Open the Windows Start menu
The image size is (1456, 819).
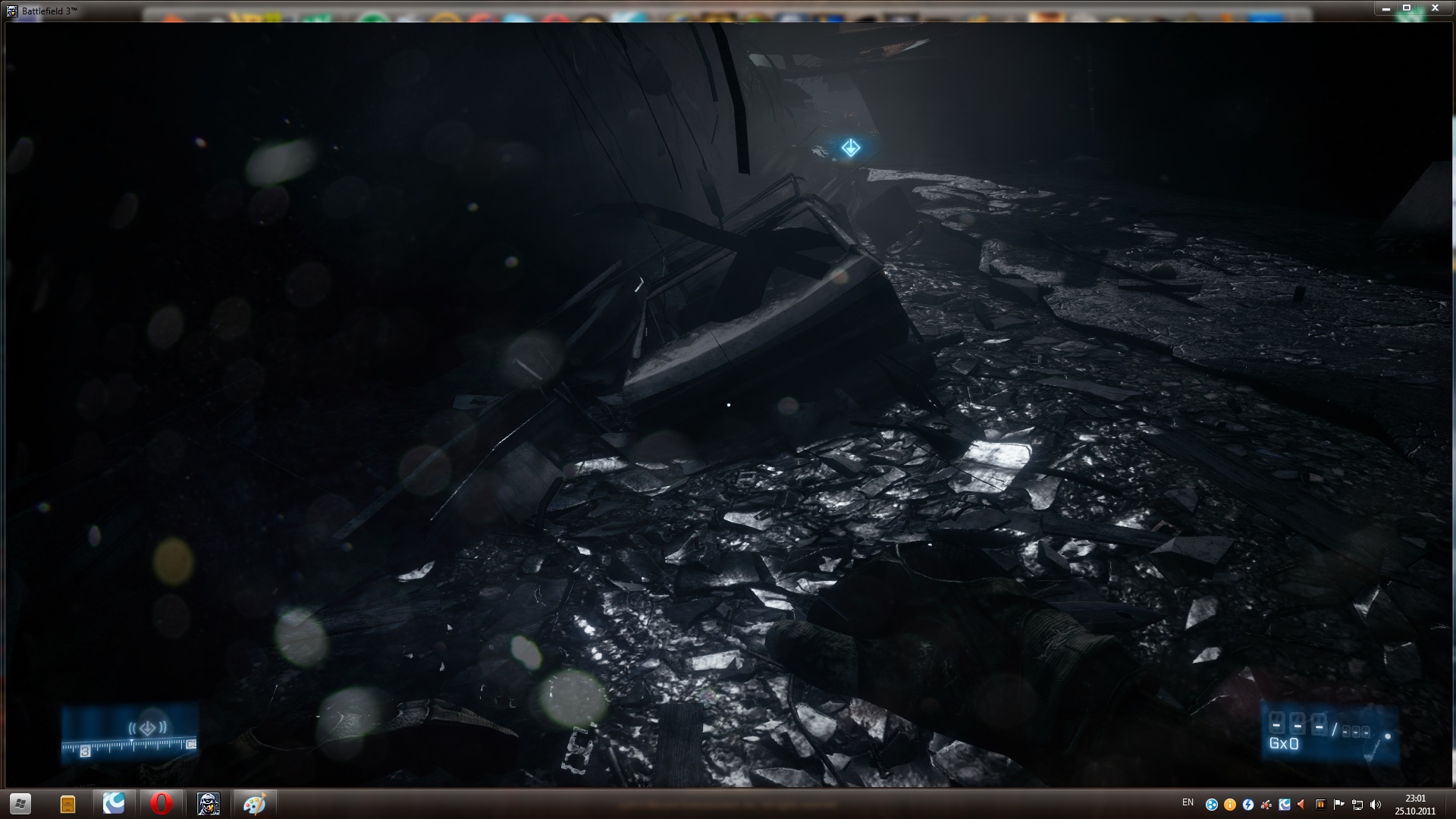tap(20, 803)
